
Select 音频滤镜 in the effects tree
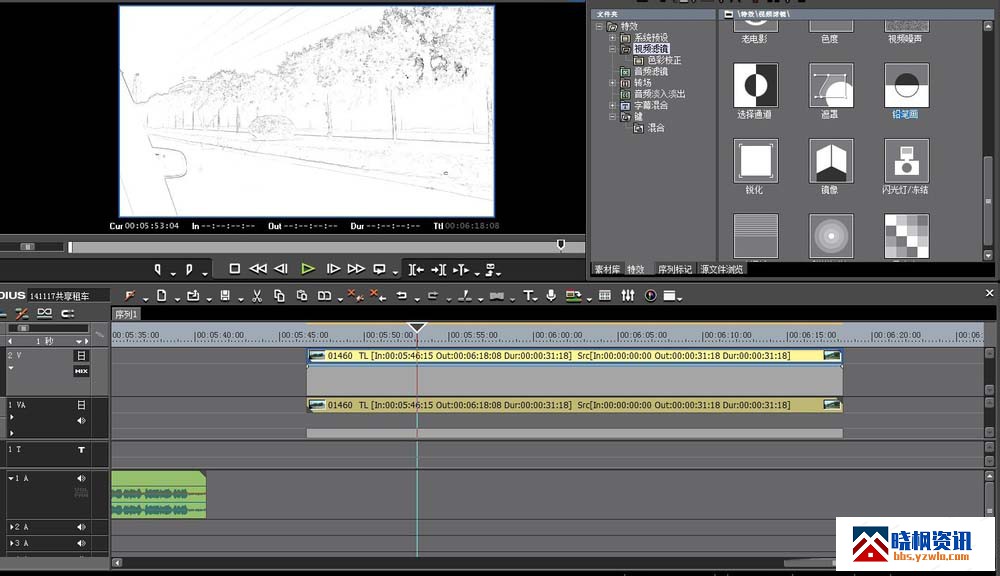point(651,71)
